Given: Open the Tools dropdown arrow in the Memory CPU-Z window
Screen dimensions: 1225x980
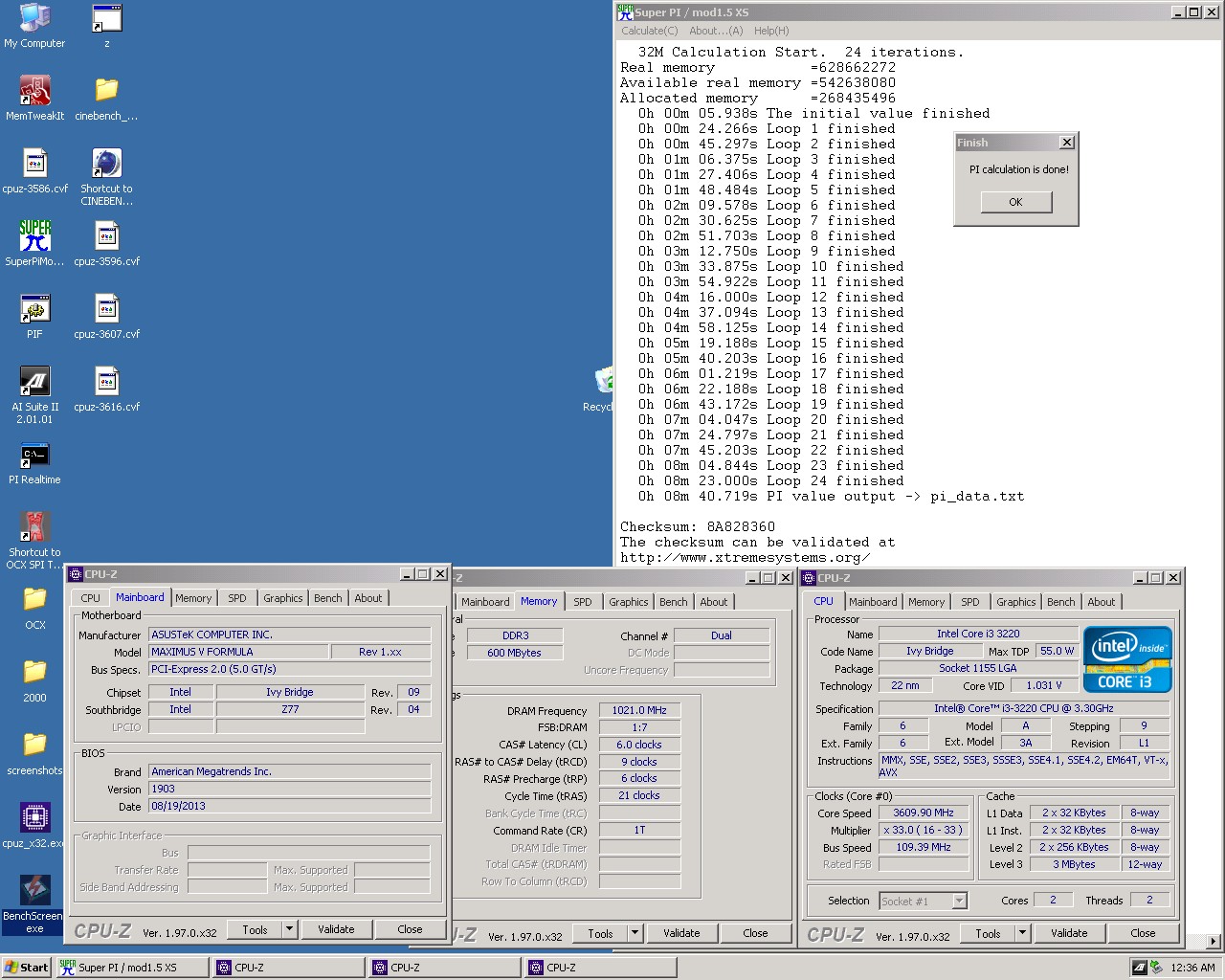Looking at the screenshot, I should [635, 933].
